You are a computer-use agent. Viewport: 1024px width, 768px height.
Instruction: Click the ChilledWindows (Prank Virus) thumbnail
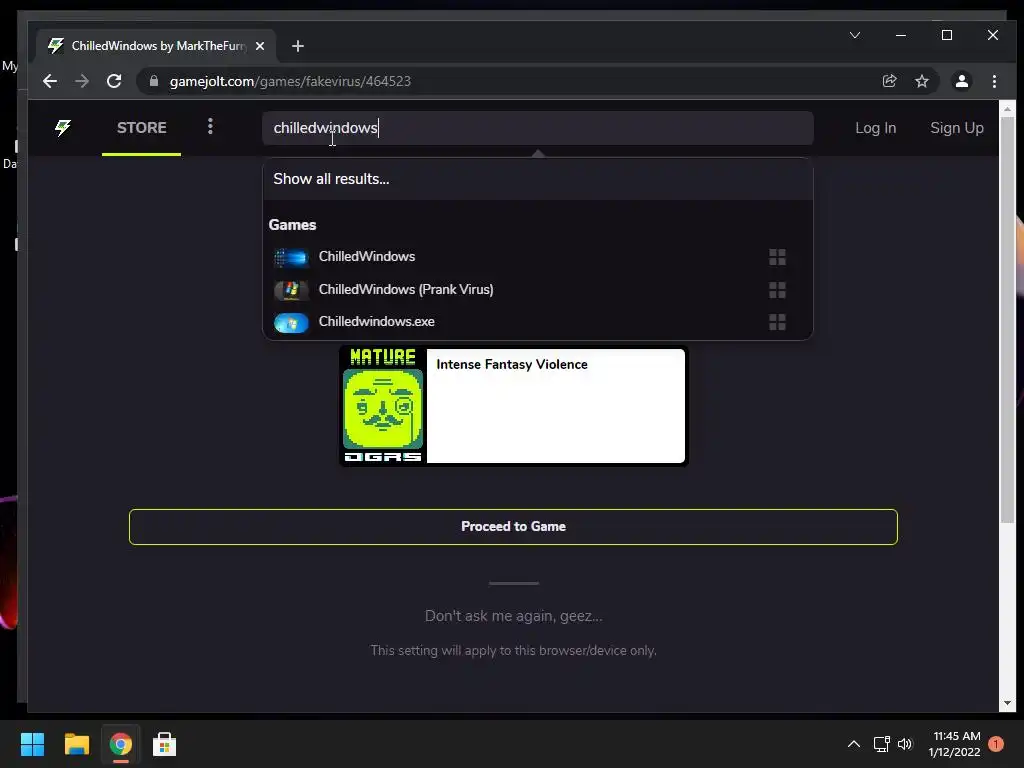tap(291, 290)
